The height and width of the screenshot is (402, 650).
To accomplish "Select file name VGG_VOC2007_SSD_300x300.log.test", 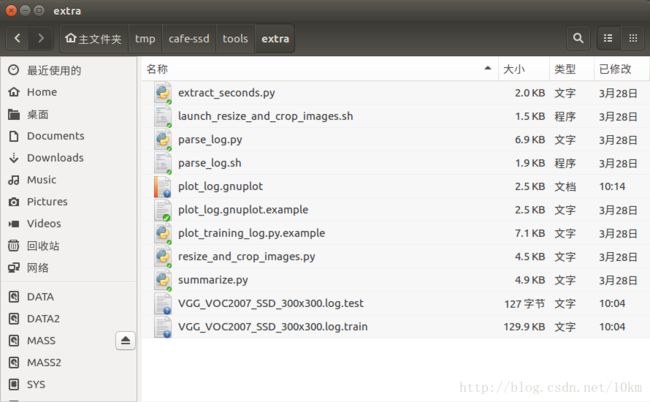I will pyautogui.click(x=271, y=304).
